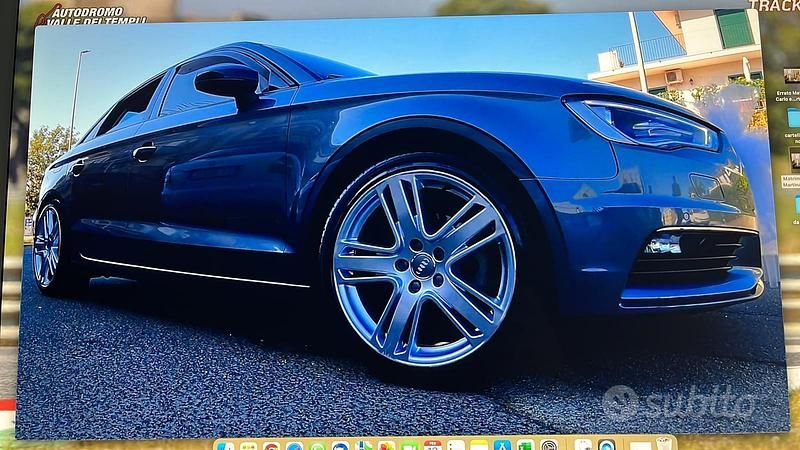This screenshot has width=800, height=450.
Task: Open the yellow Notes app
Action: coord(479,446)
